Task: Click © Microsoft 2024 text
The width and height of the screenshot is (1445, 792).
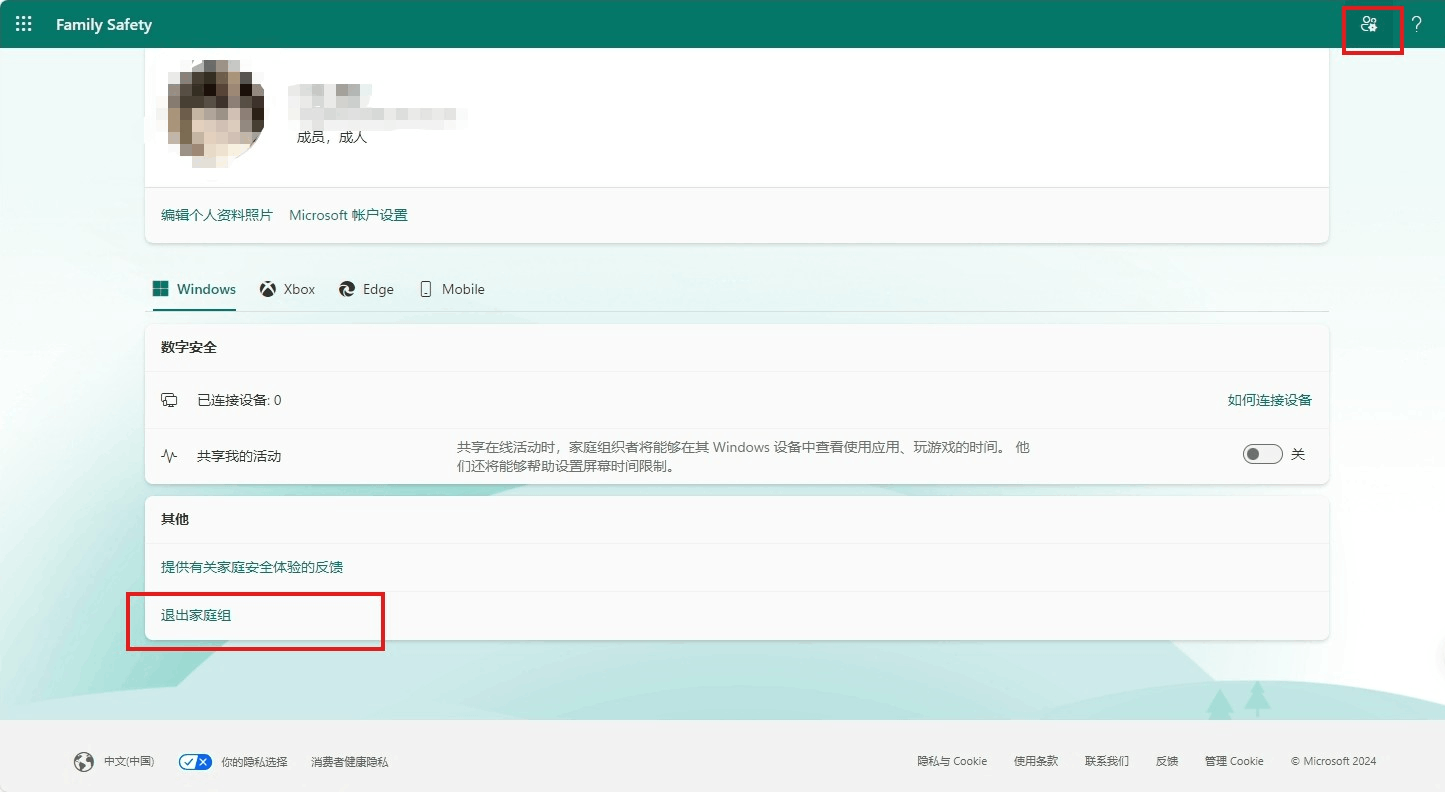Action: 1333,761
